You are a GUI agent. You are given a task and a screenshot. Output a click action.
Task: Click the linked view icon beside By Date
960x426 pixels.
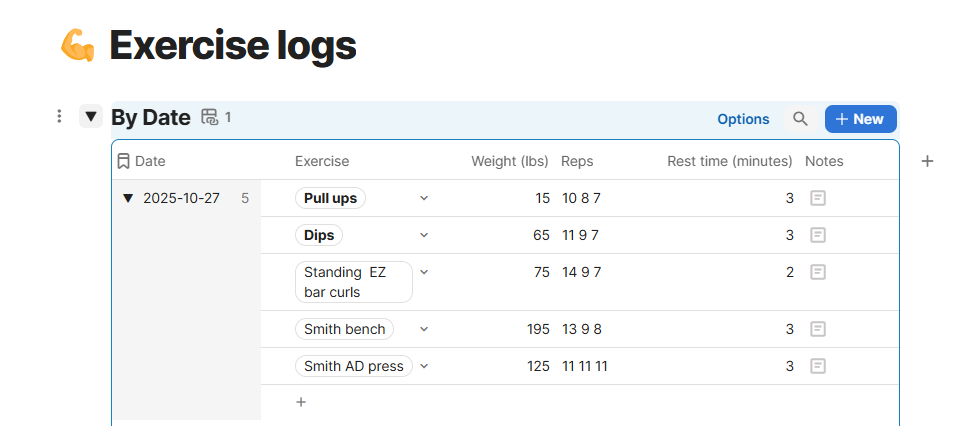coord(209,117)
